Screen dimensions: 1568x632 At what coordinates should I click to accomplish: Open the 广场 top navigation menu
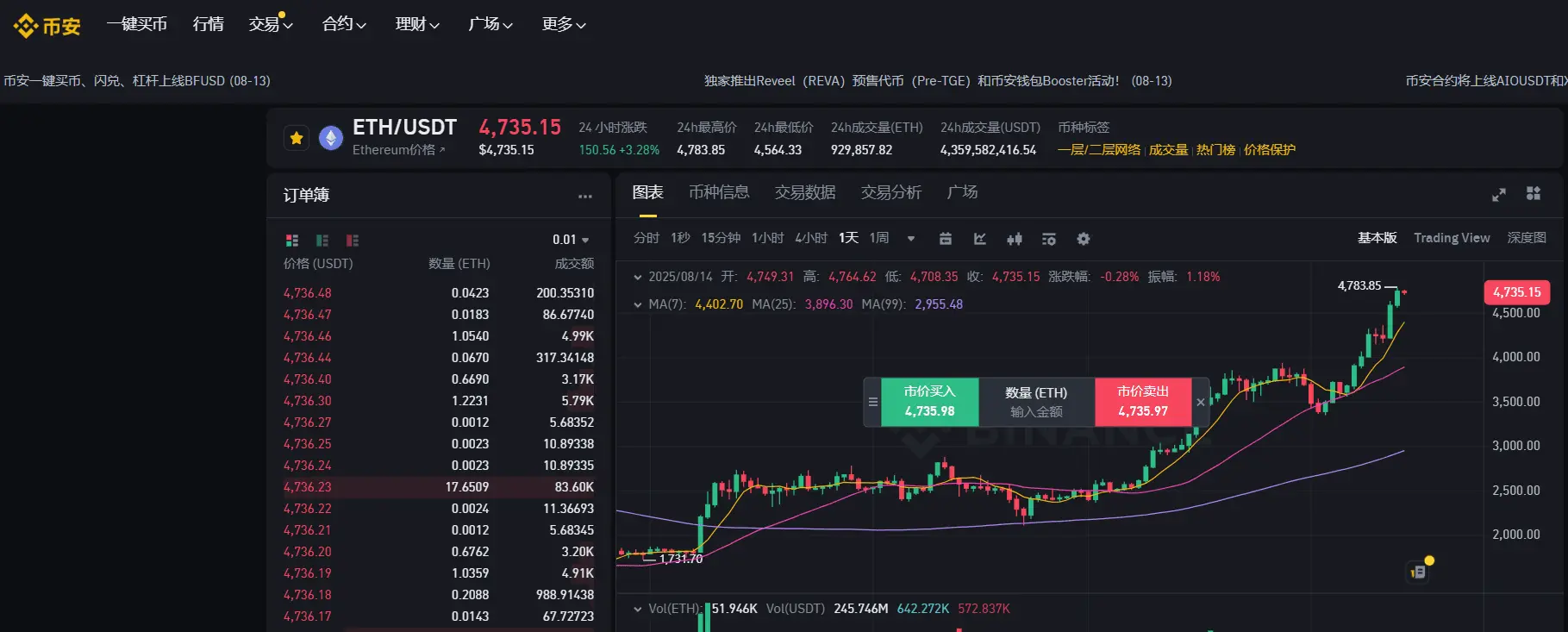(490, 24)
